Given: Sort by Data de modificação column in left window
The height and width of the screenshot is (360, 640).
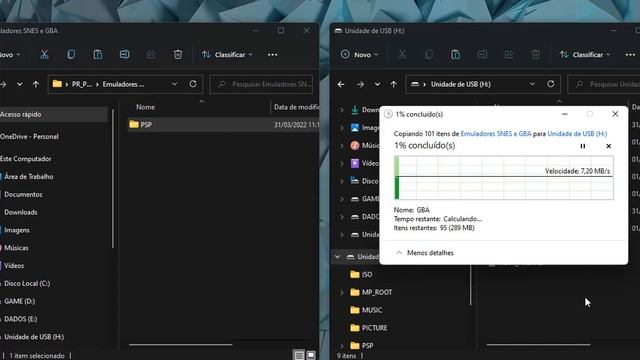Looking at the screenshot, I should tap(296, 107).
